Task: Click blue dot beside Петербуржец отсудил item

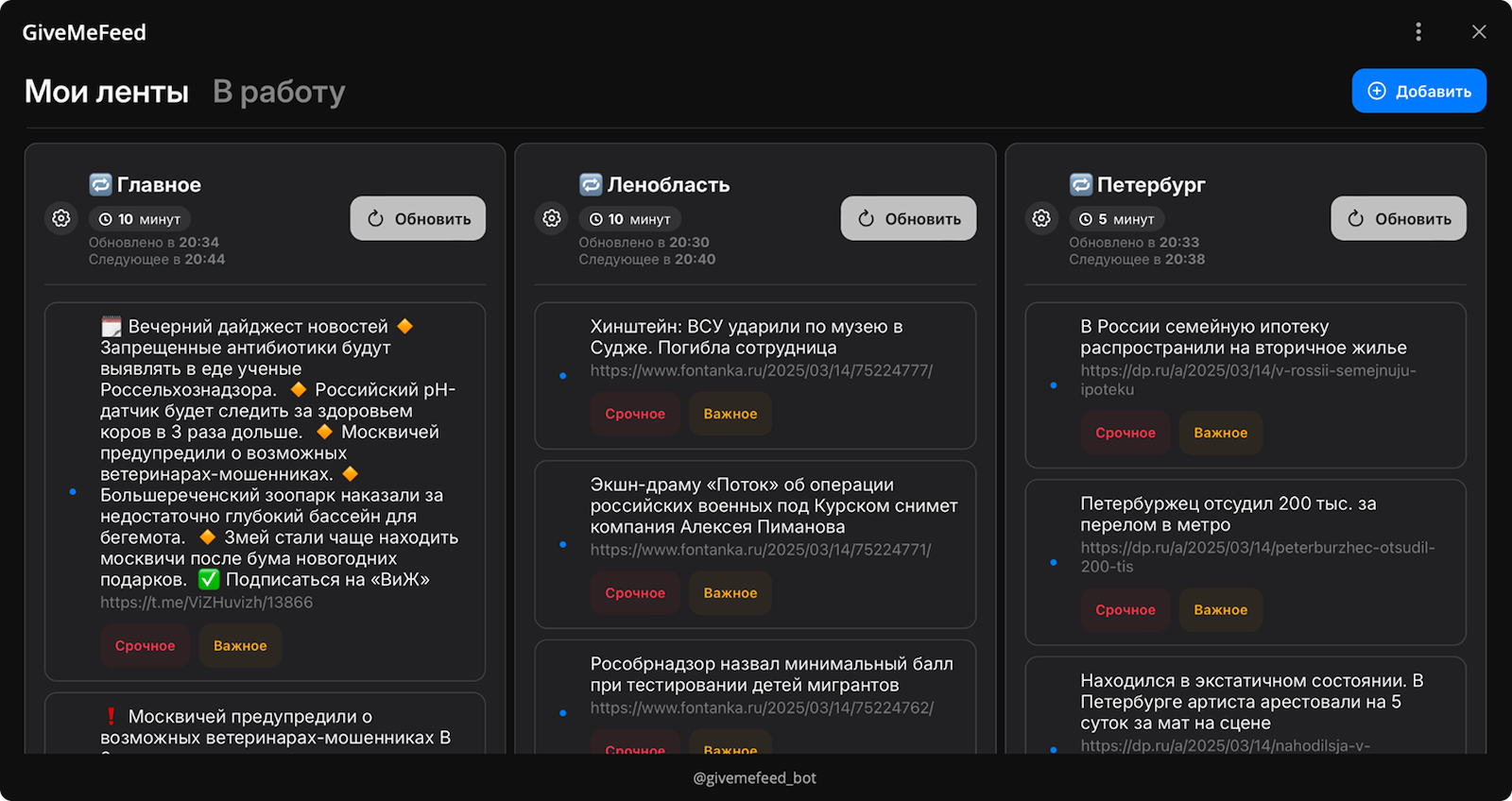Action: point(1054,562)
